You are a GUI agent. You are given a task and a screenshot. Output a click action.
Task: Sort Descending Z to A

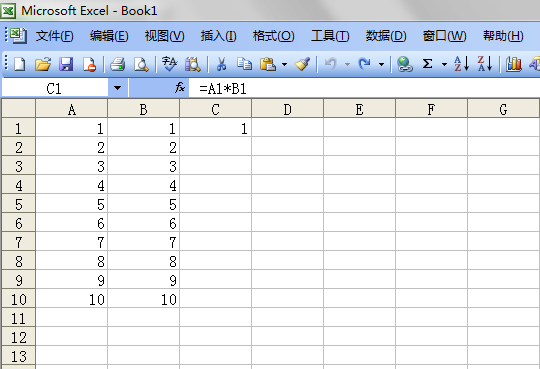coord(485,64)
